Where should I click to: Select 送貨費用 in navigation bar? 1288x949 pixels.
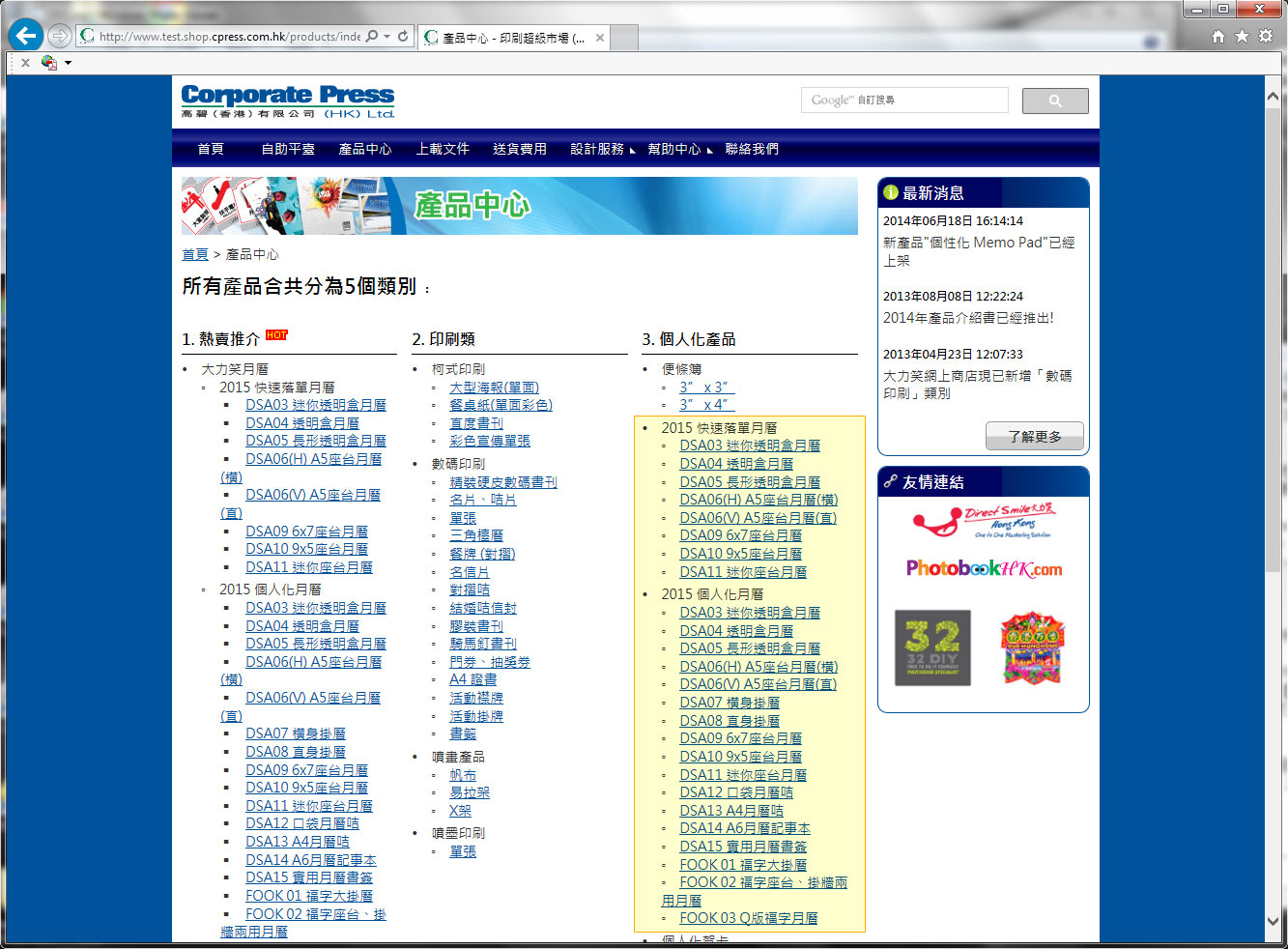click(520, 149)
